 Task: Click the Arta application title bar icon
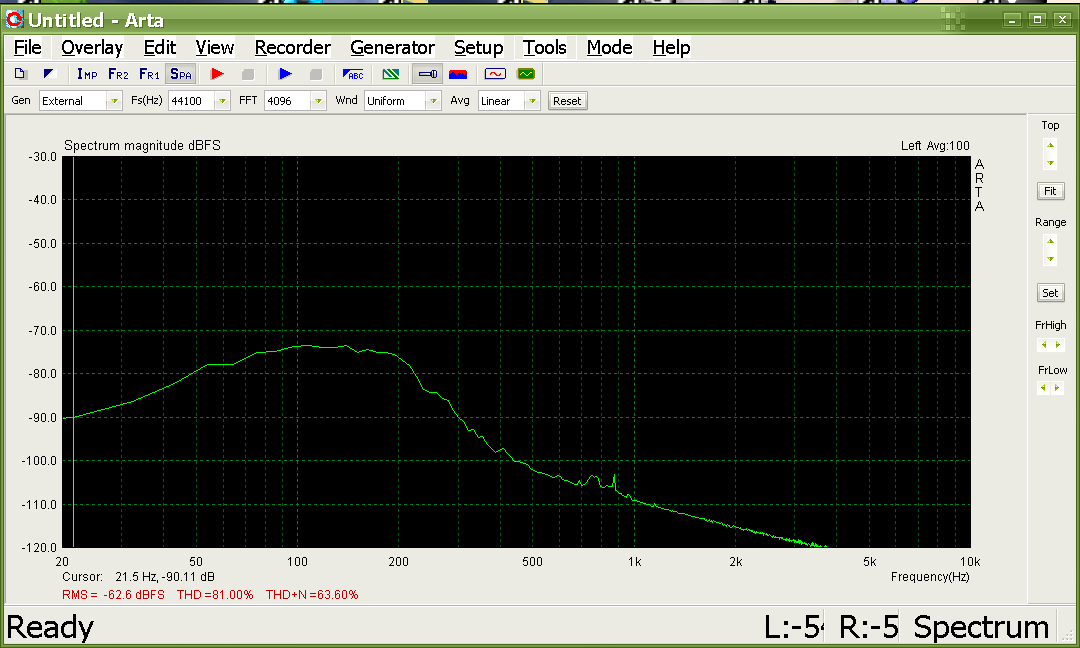pos(14,19)
